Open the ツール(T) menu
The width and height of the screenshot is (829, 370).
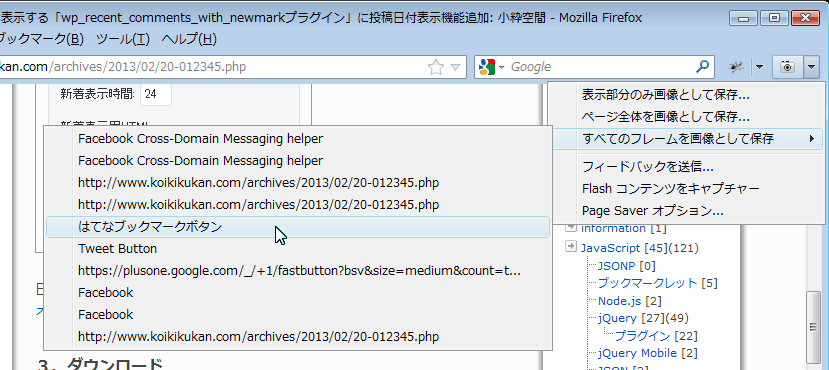coord(123,39)
